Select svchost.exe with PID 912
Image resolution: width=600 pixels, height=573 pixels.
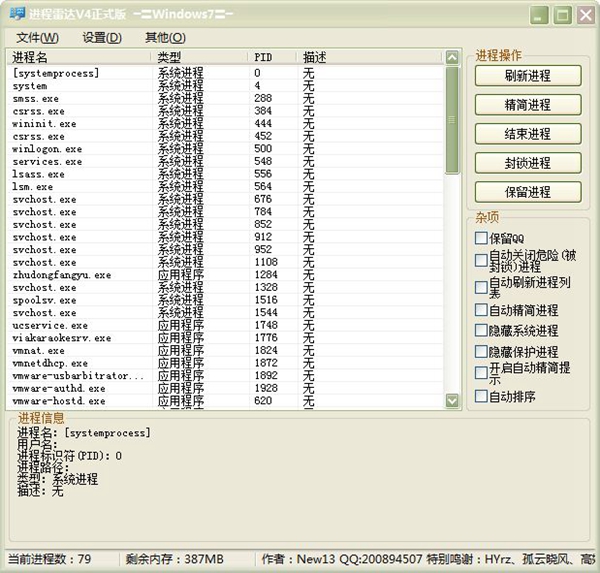225,237
